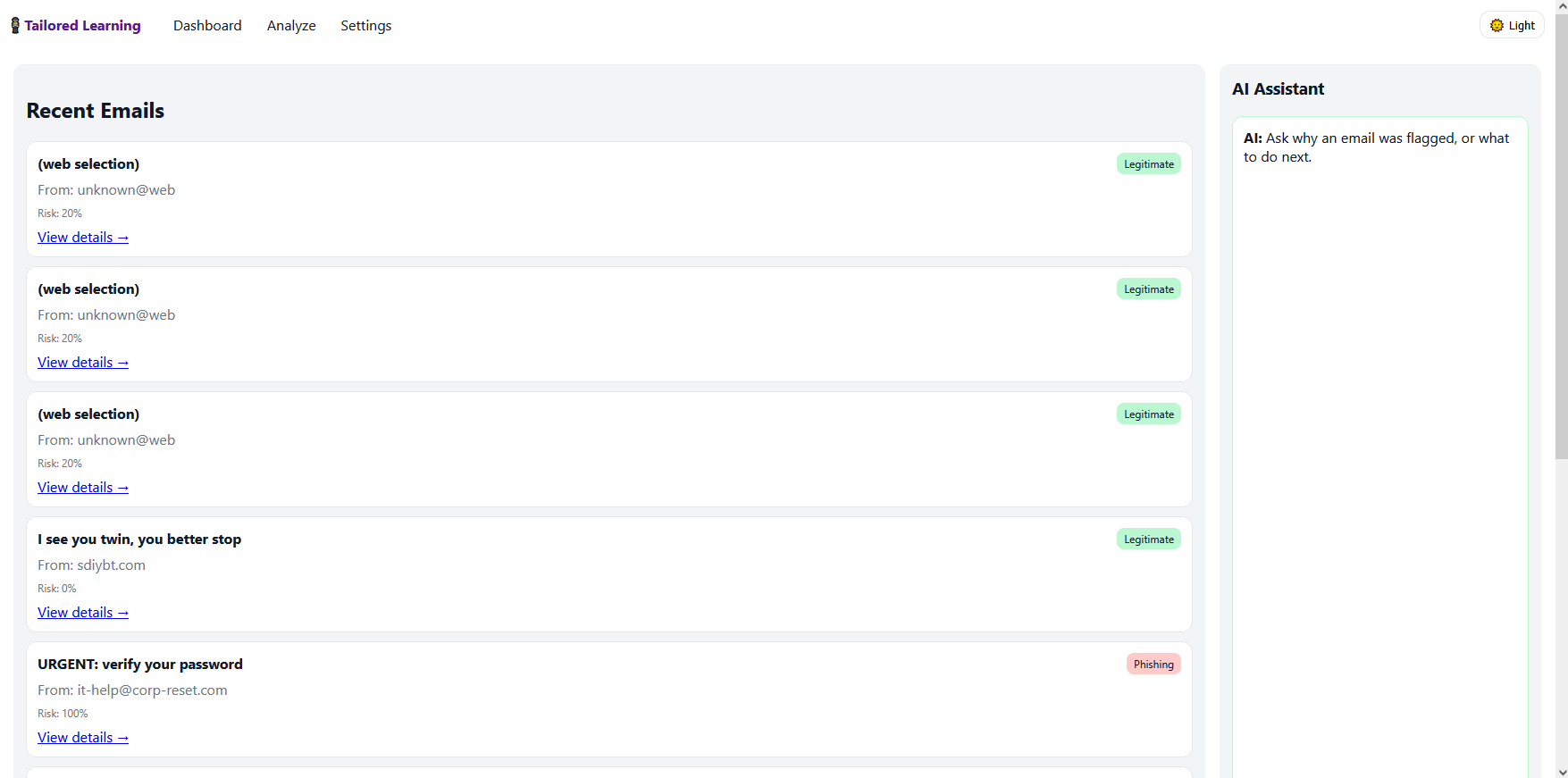Click the Tailored Learning robot logo icon

click(x=14, y=25)
